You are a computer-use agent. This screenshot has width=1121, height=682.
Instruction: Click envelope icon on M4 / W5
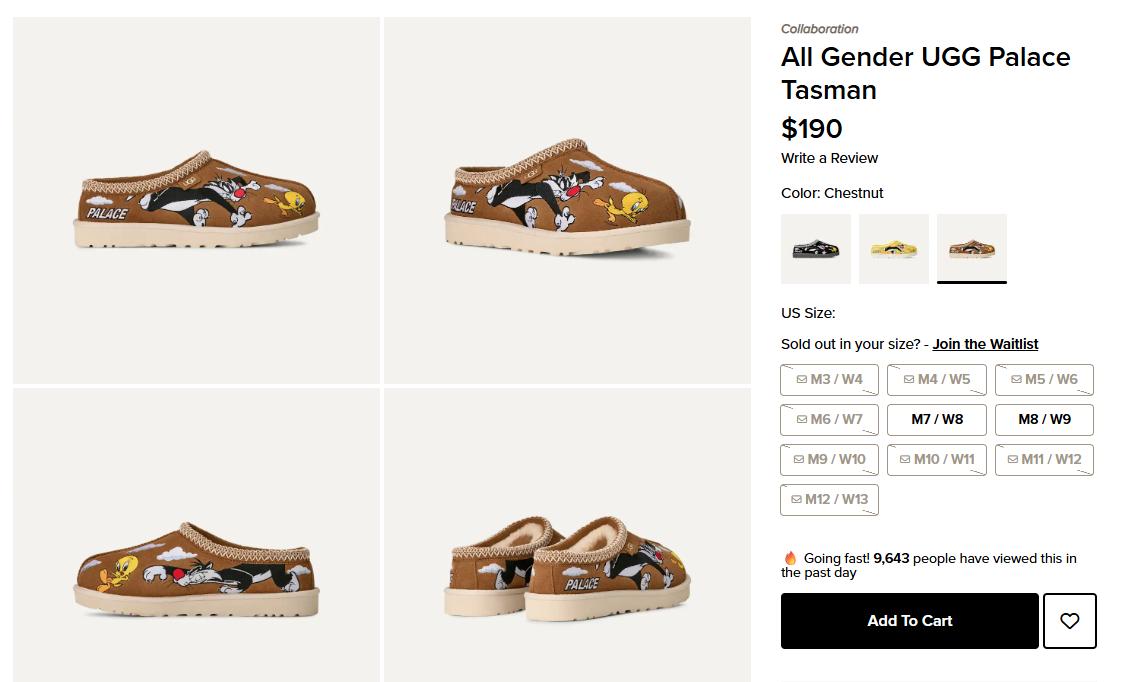(909, 380)
